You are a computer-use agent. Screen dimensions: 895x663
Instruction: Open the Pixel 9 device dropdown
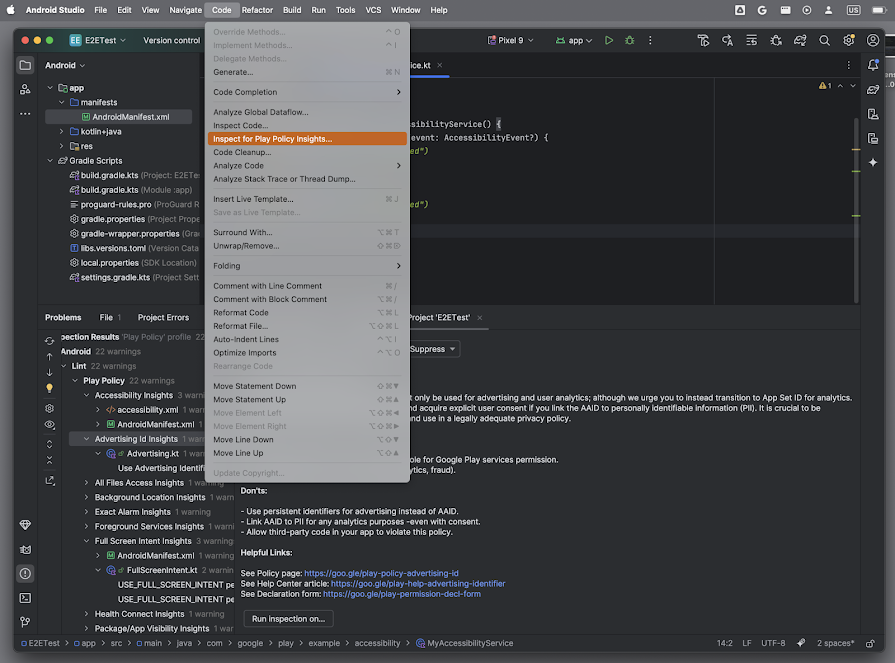tap(510, 41)
